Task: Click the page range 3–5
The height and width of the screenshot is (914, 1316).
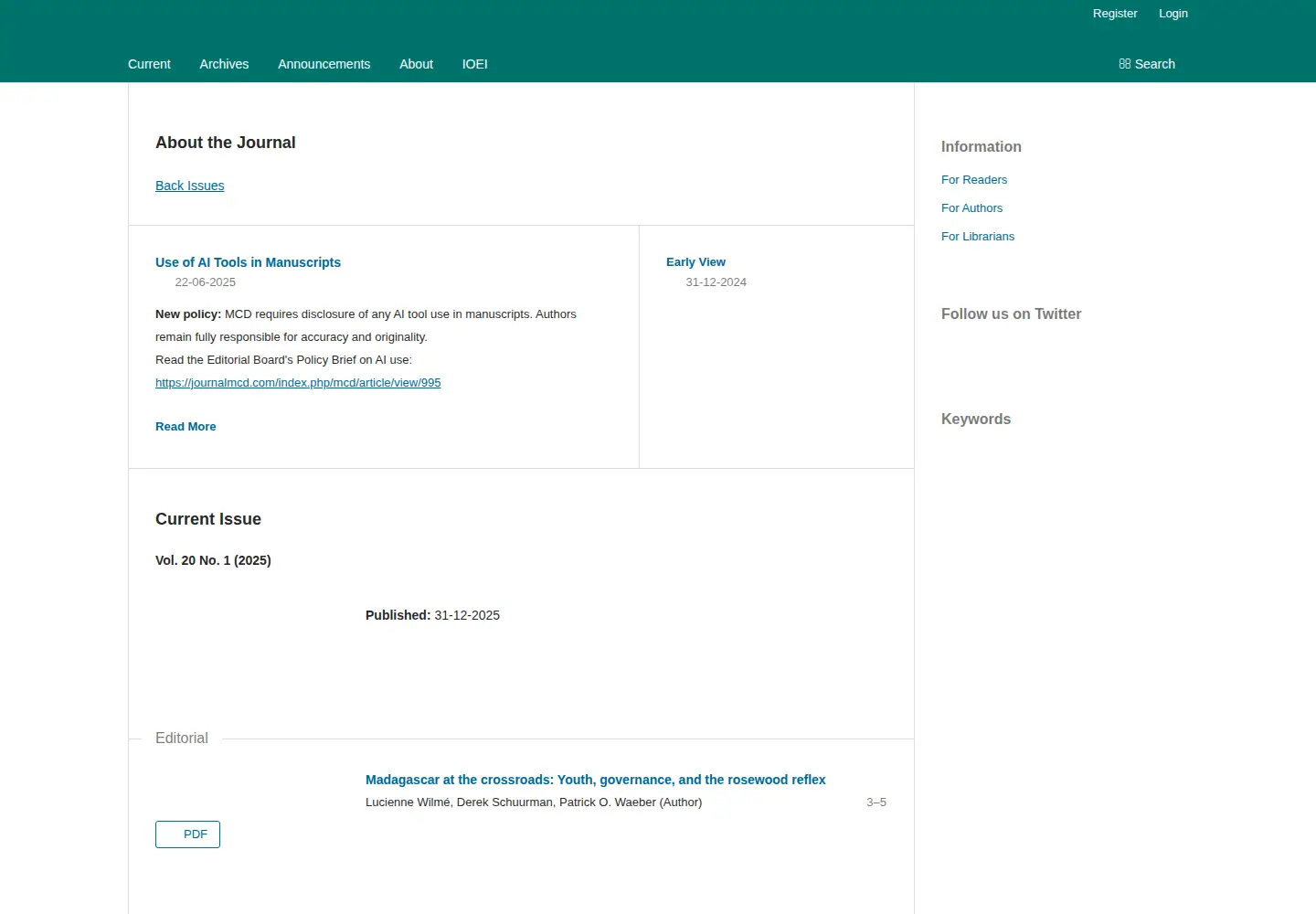Action: point(876,802)
